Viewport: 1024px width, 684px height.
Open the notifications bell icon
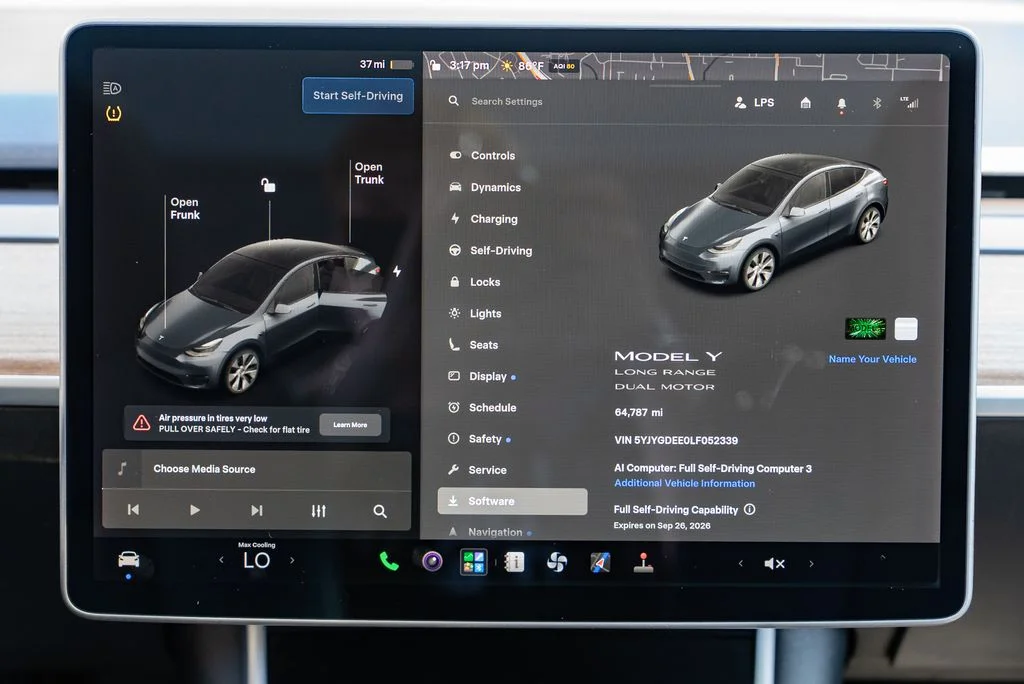click(x=841, y=104)
